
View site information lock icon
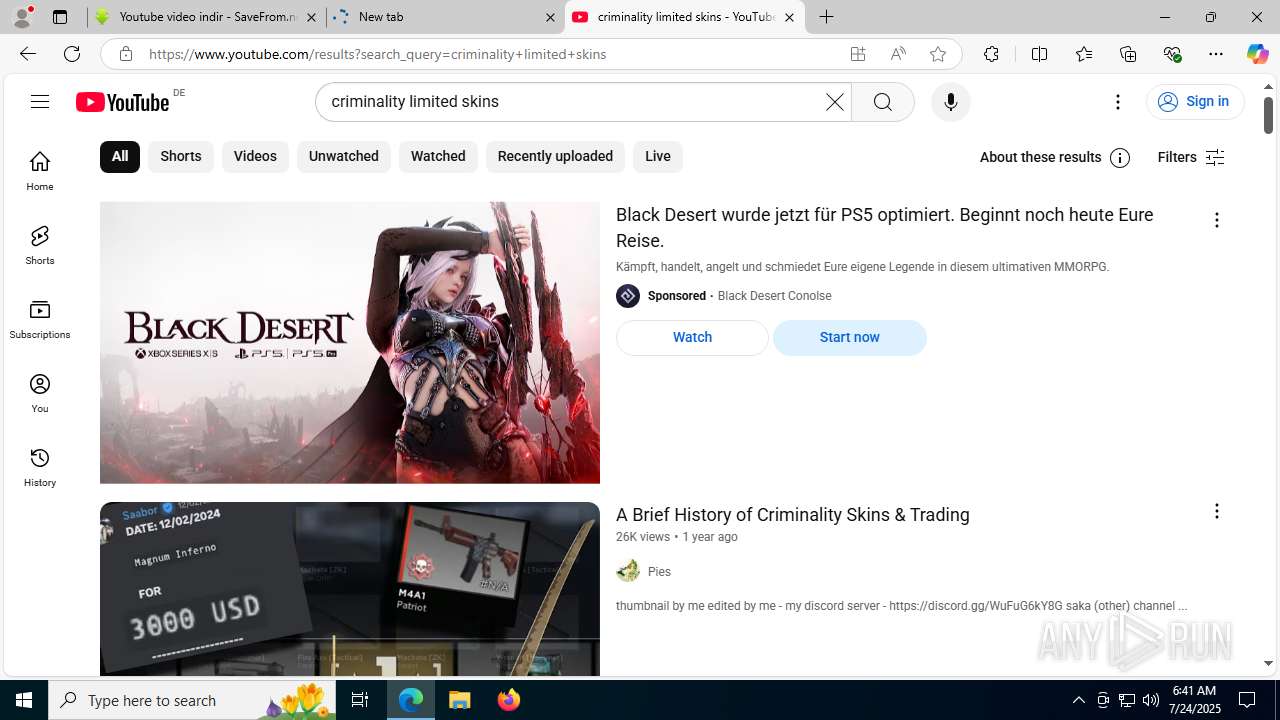point(125,54)
